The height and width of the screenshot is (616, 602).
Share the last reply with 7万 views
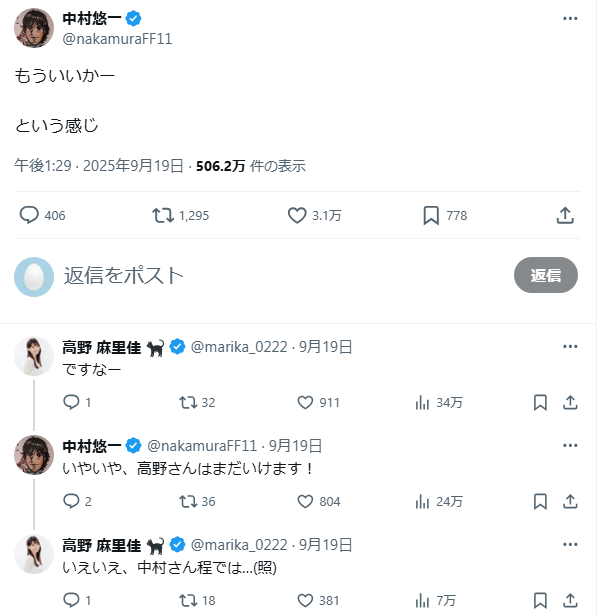point(570,600)
